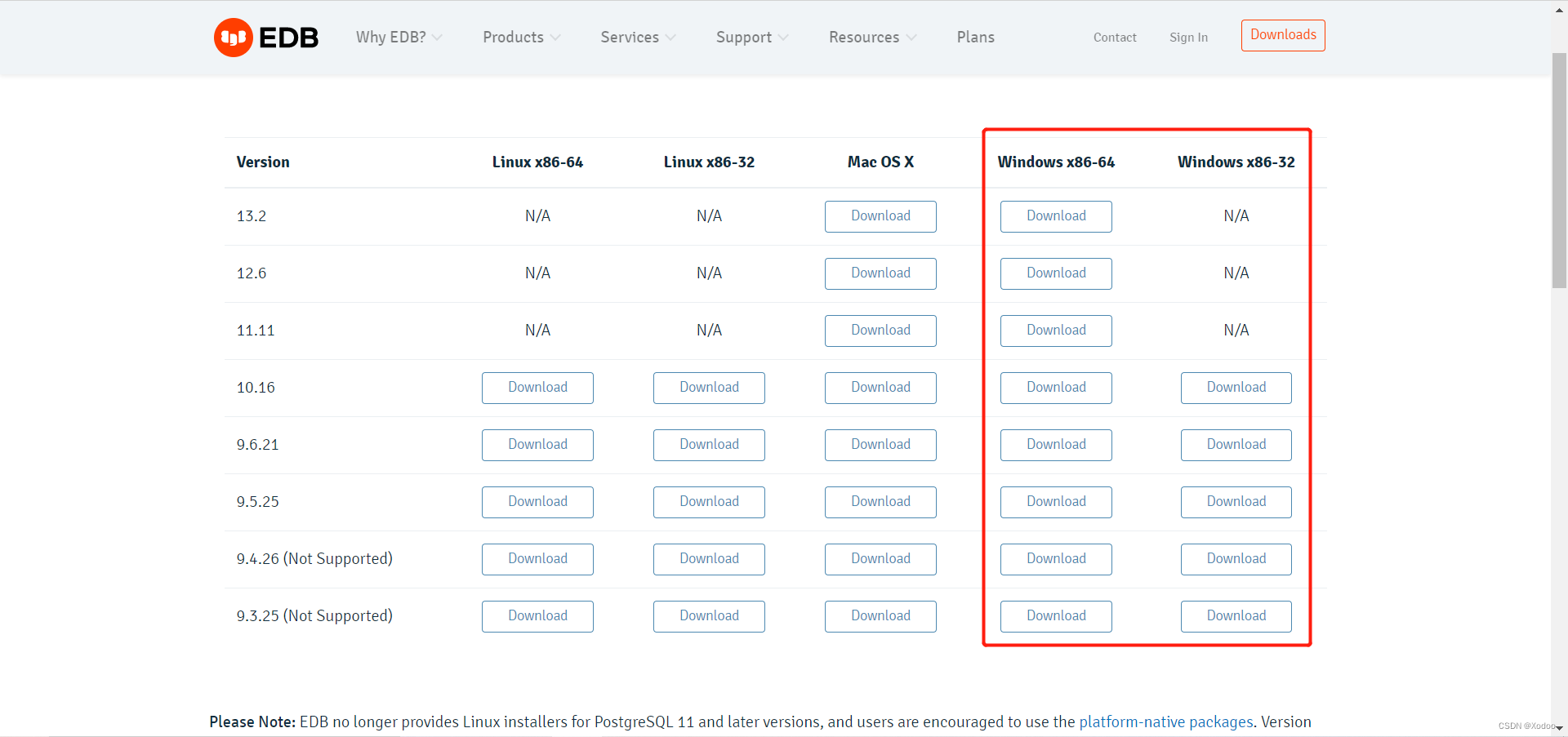1568x737 pixels.
Task: Select the 9.4.26 (Not Supported) version text
Action: pos(314,559)
